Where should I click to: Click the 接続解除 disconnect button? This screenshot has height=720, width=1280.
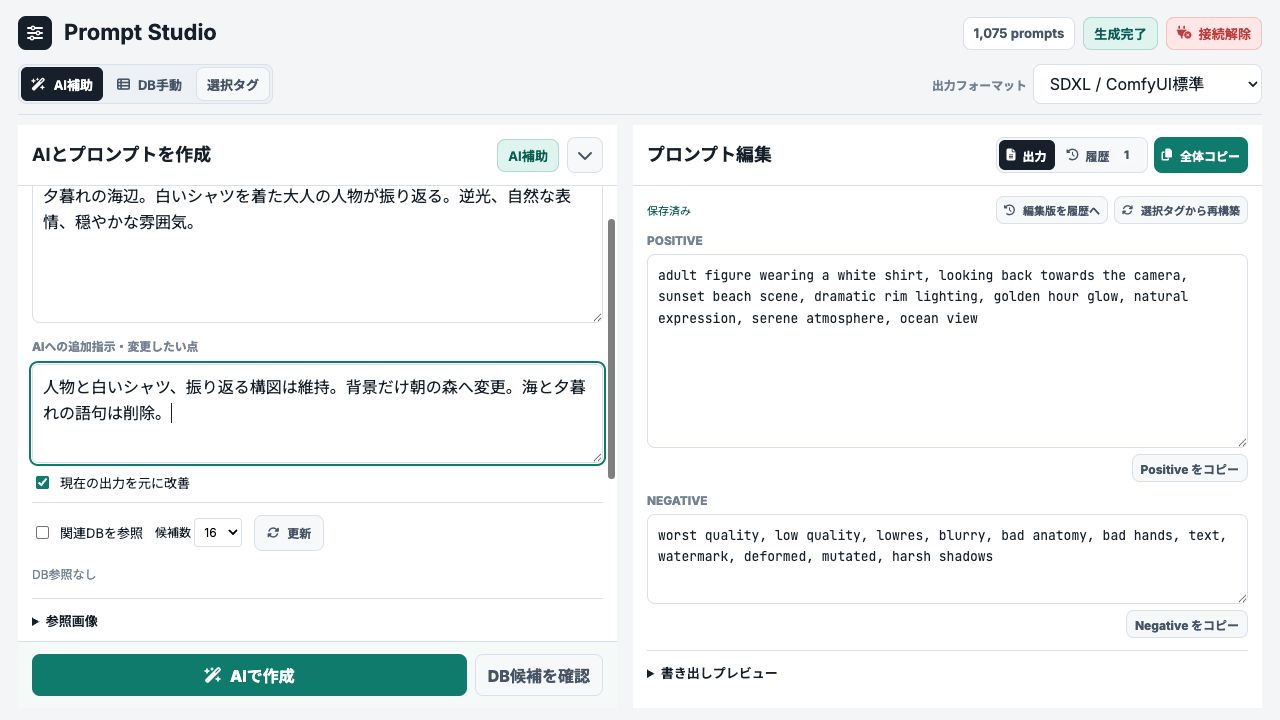pyautogui.click(x=1214, y=33)
